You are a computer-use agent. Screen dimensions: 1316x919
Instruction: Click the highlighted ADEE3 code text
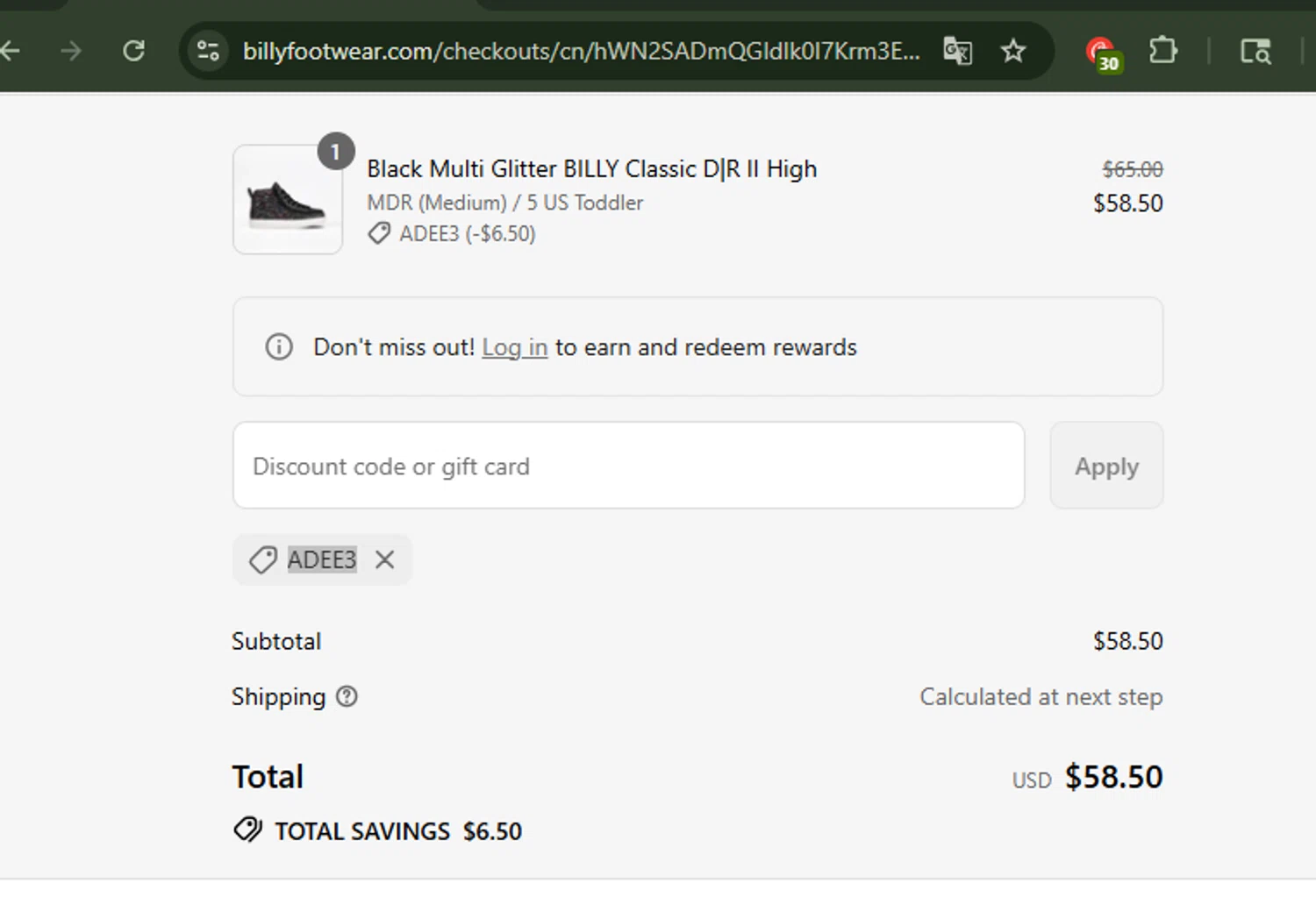coord(322,559)
